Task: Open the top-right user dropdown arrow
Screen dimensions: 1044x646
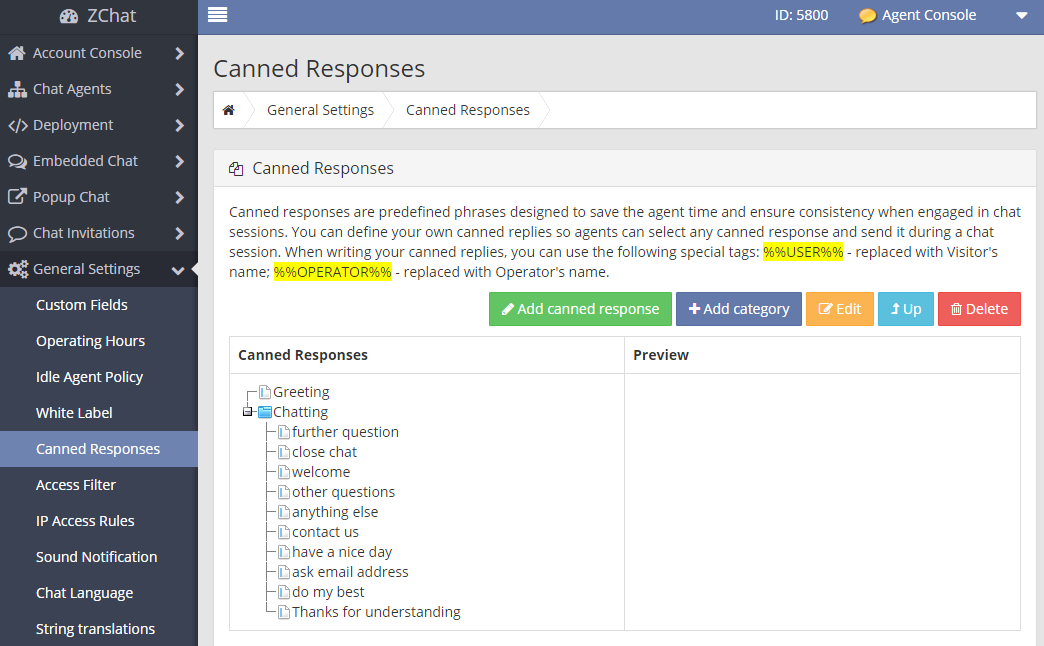Action: click(x=1021, y=15)
